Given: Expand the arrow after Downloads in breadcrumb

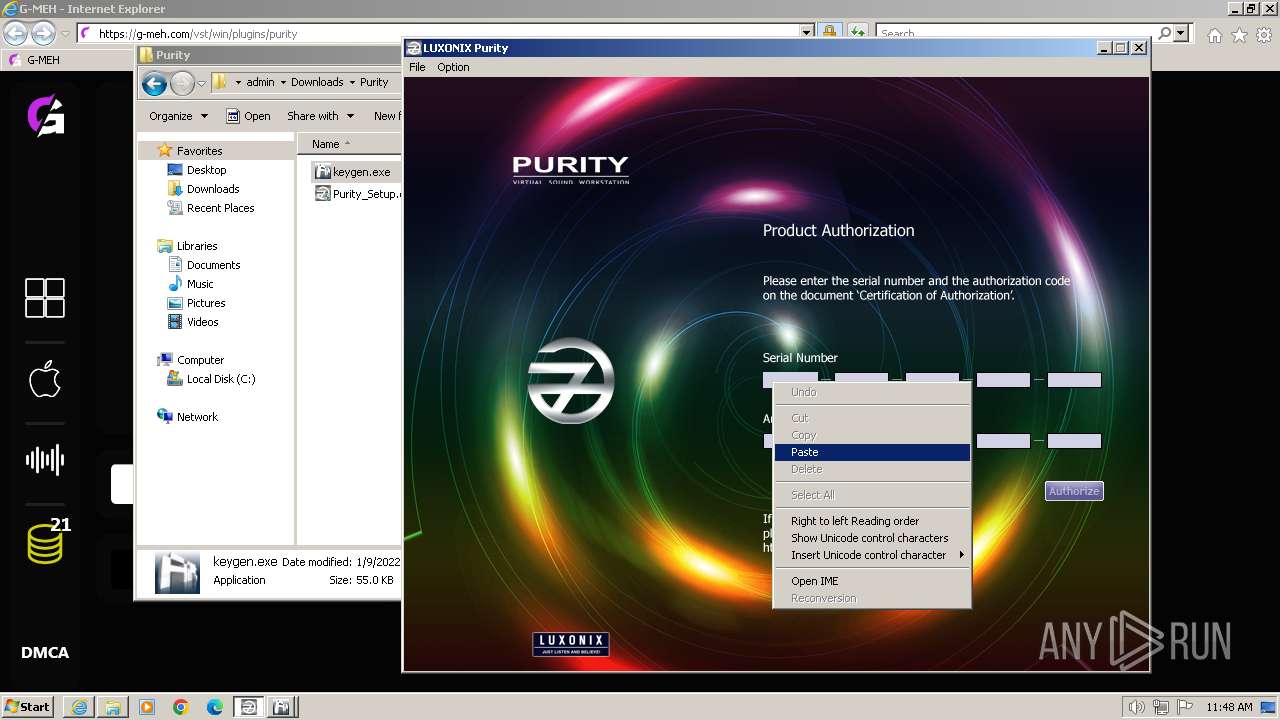Looking at the screenshot, I should (352, 82).
